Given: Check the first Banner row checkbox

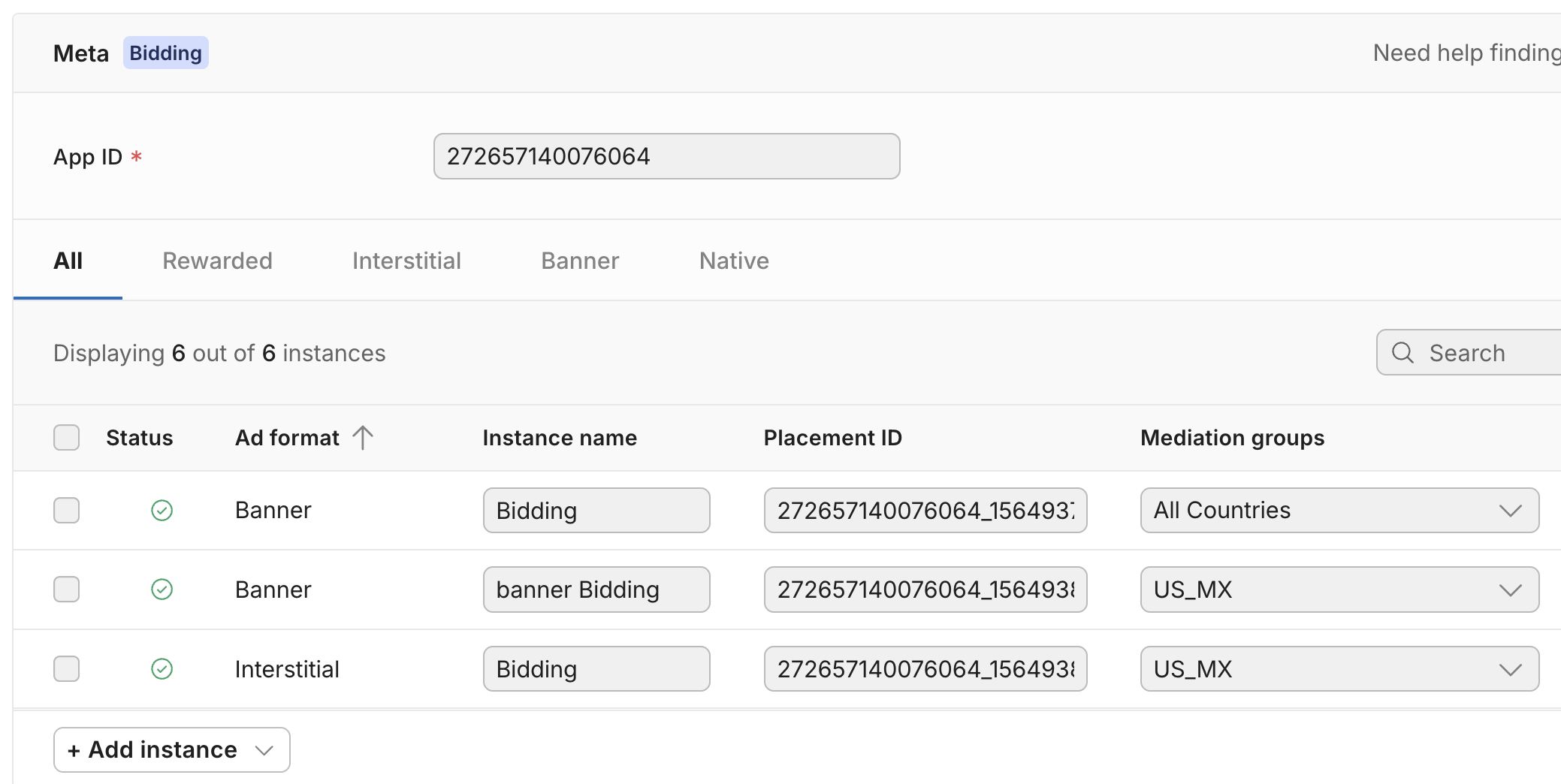Looking at the screenshot, I should tap(66, 510).
